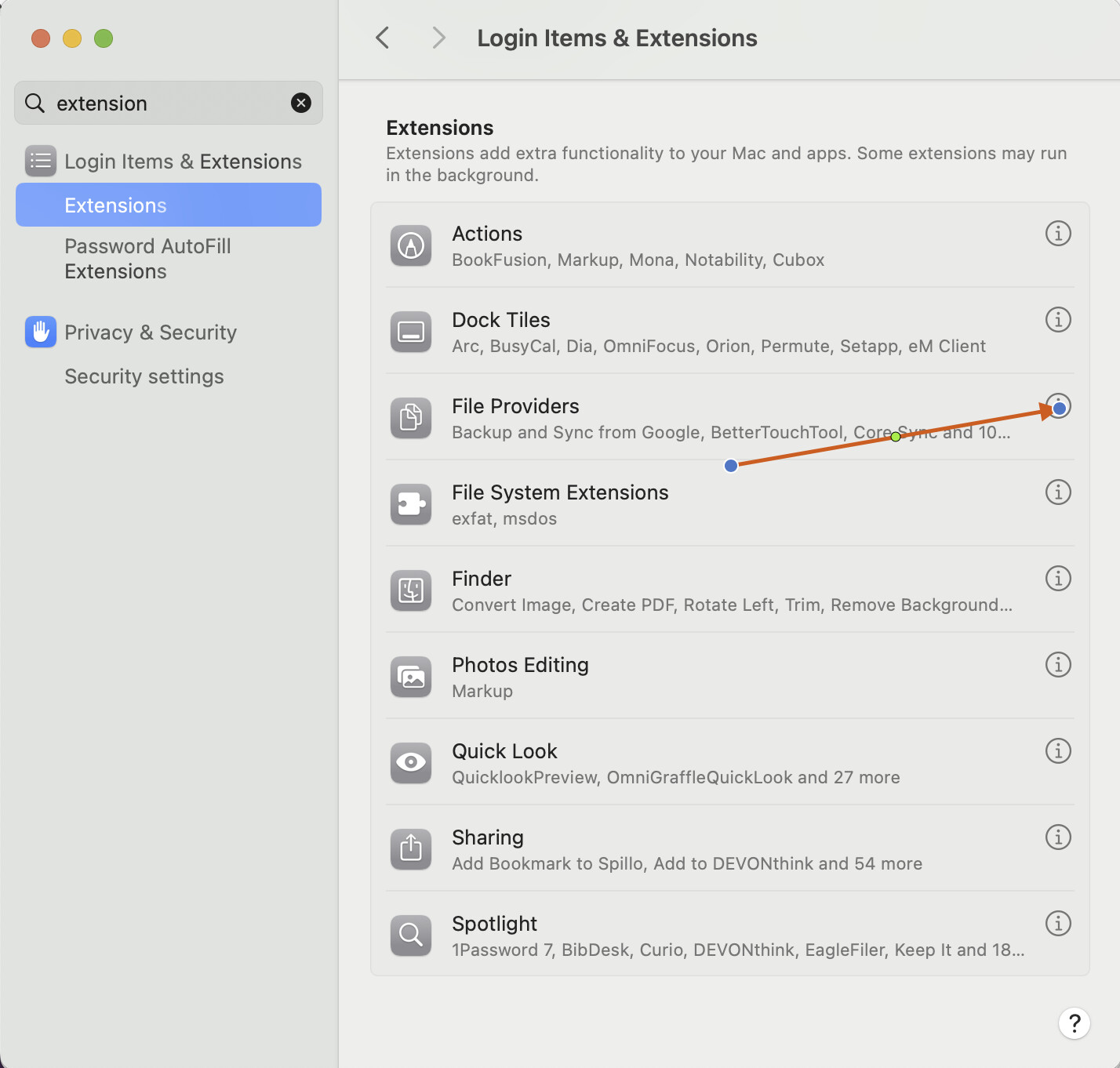Click the Actions extension icon
1120x1068 pixels.
tap(411, 246)
